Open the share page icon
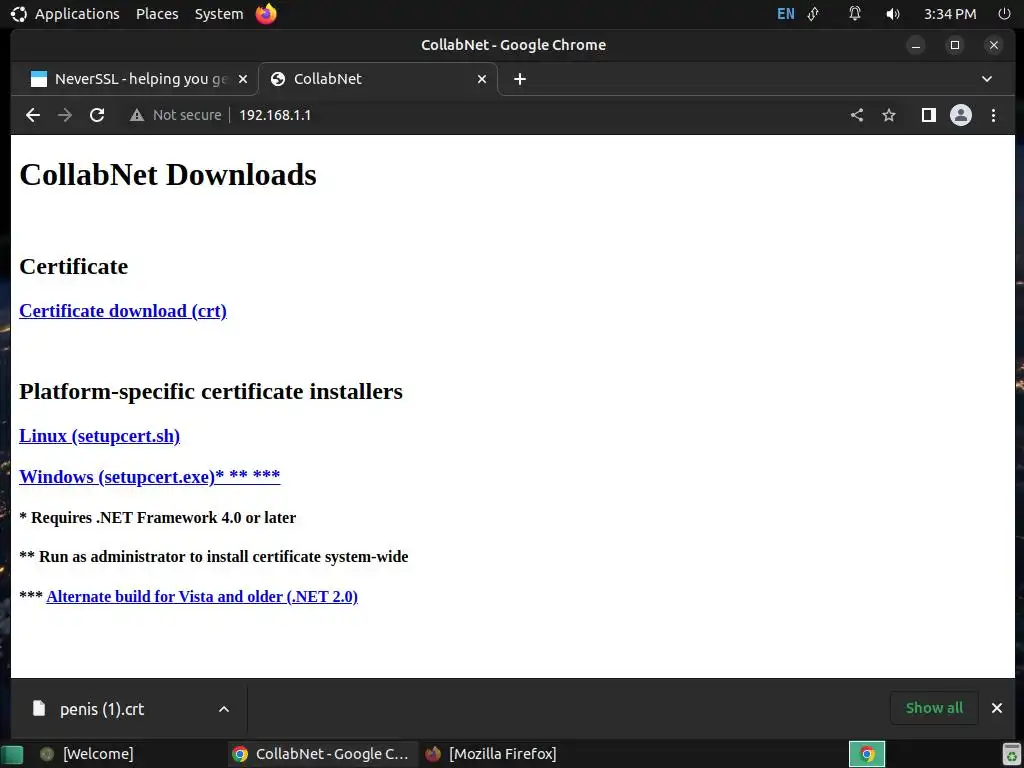This screenshot has height=768, width=1024. click(x=857, y=115)
